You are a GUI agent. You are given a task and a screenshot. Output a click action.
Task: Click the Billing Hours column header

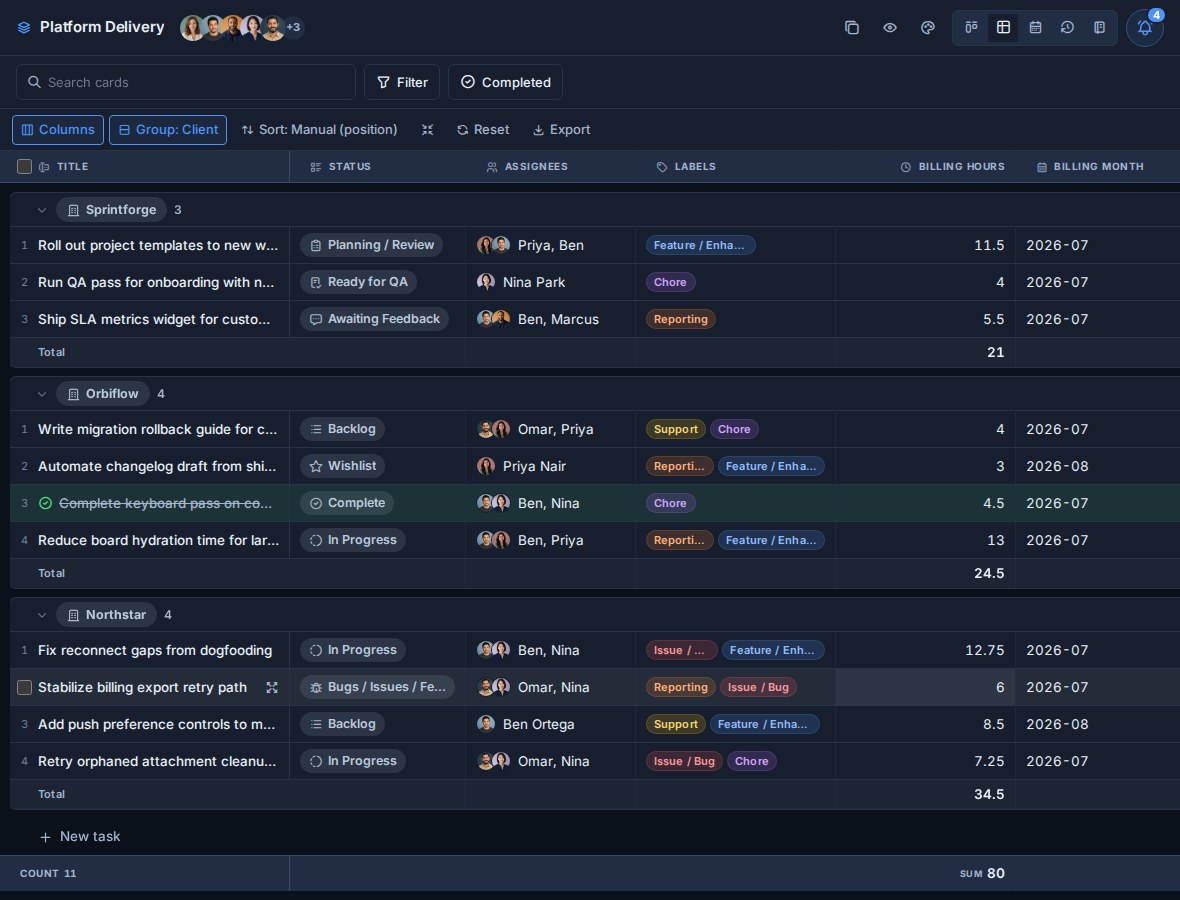pos(953,166)
